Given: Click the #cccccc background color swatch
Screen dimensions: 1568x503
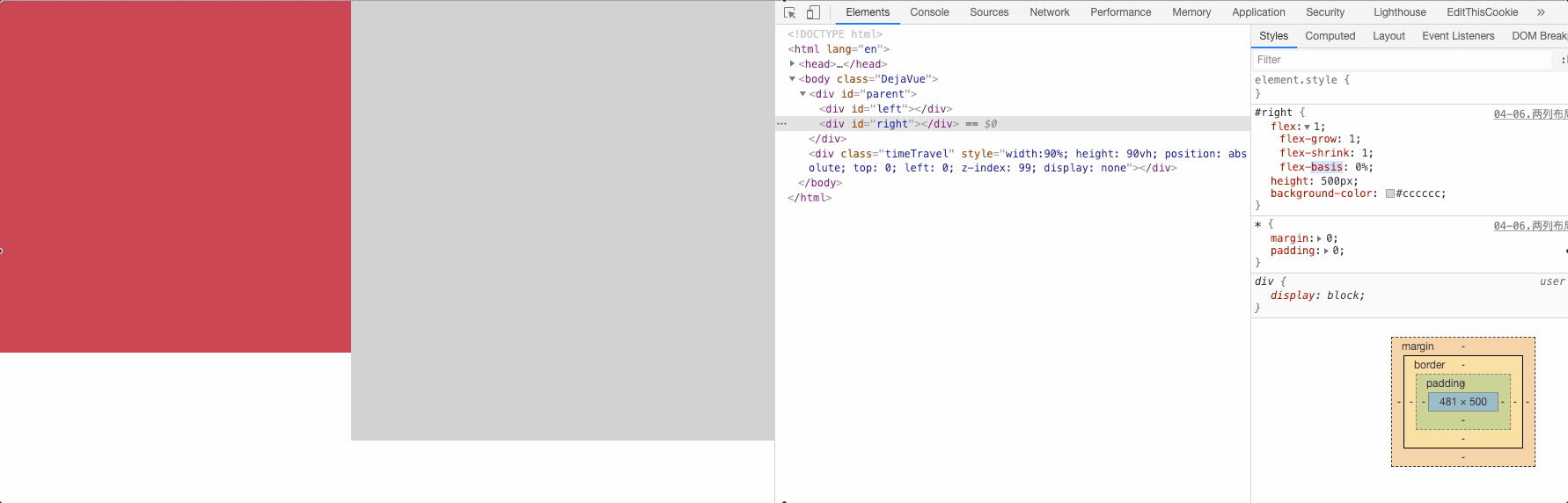Looking at the screenshot, I should coord(1390,194).
